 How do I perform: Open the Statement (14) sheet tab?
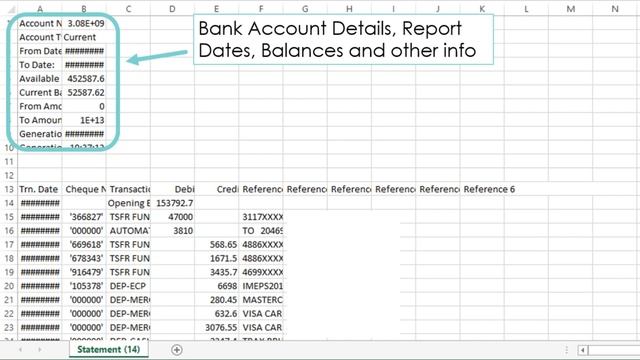108,349
